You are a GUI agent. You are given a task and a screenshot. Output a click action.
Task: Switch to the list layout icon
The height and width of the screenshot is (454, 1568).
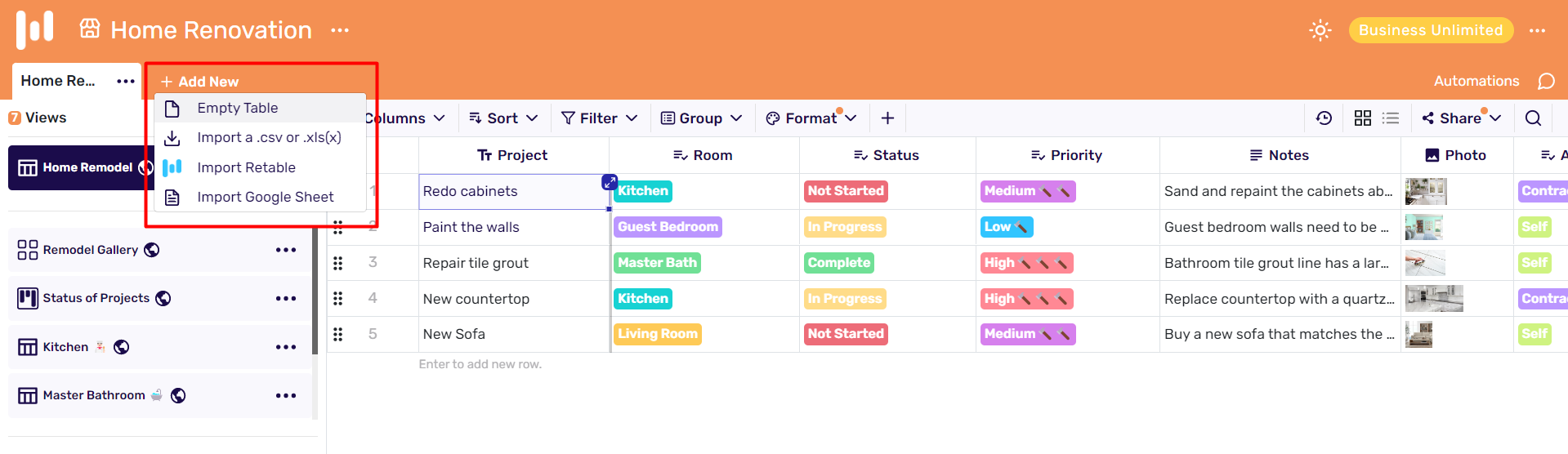pos(1390,118)
